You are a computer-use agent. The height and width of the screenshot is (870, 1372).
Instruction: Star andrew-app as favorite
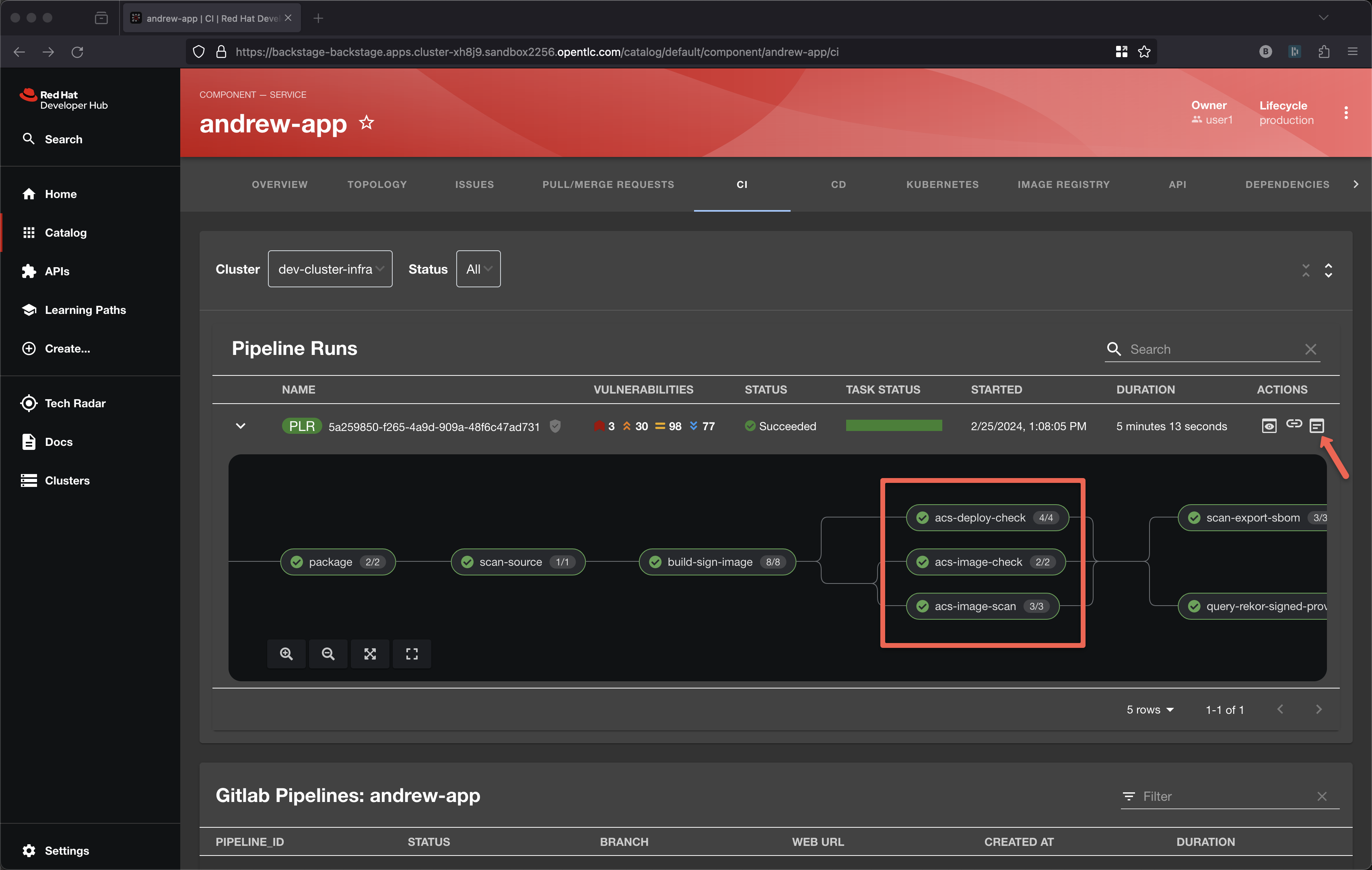(367, 122)
